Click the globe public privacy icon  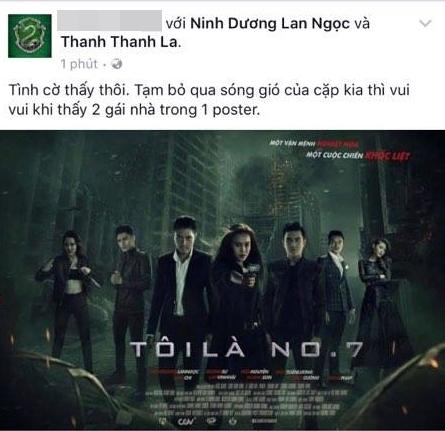tap(117, 64)
